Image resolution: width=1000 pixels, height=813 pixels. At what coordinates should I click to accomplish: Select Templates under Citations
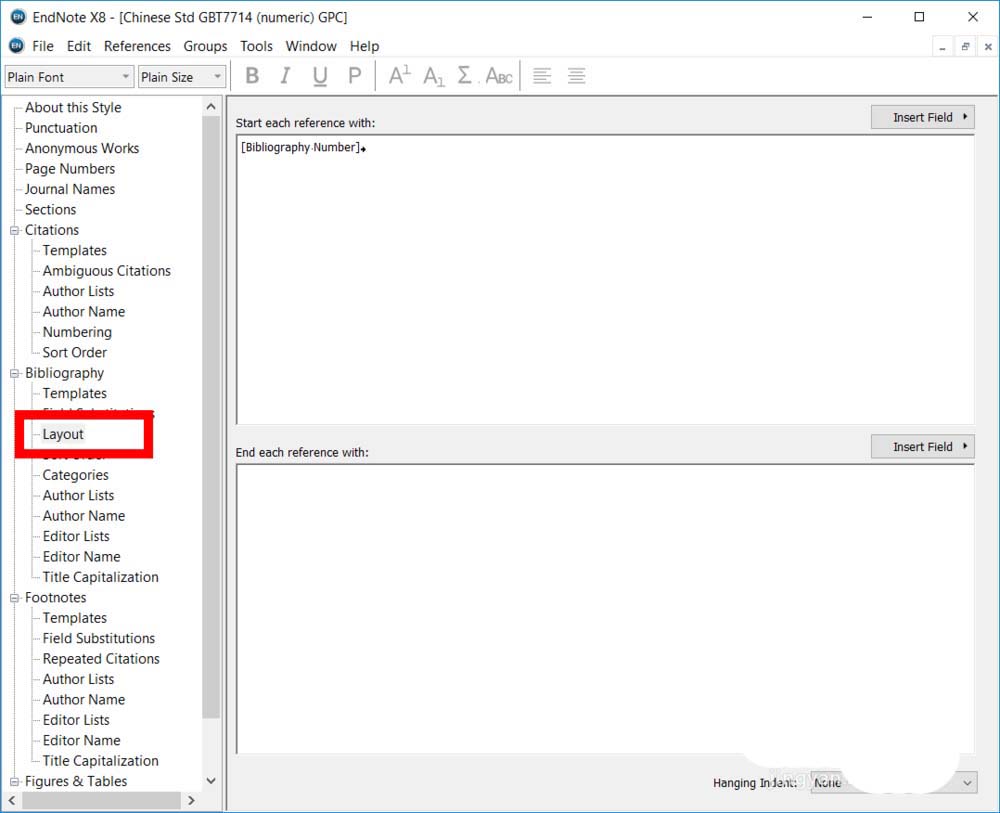pos(75,250)
